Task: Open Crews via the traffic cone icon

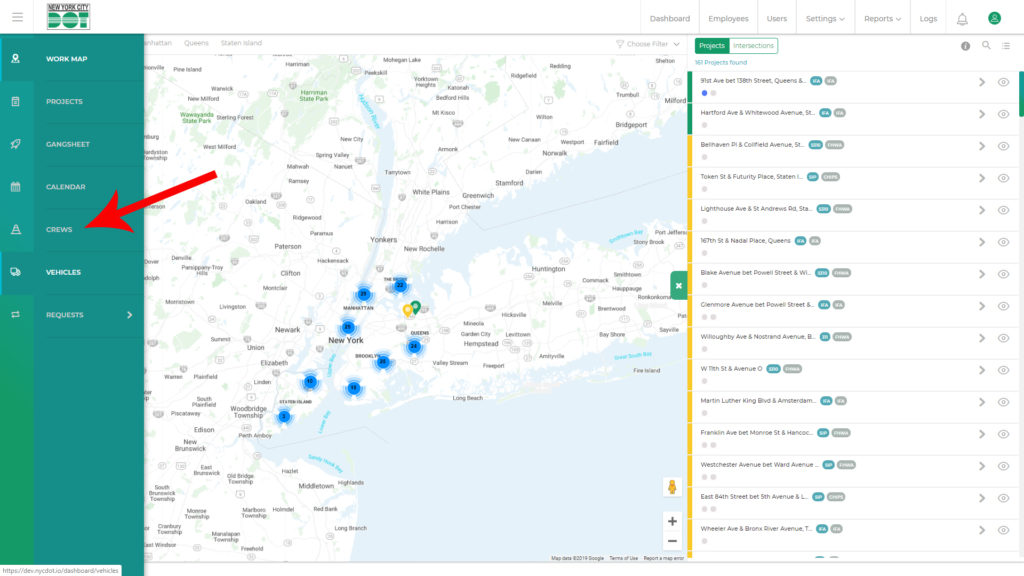Action: tap(16, 230)
